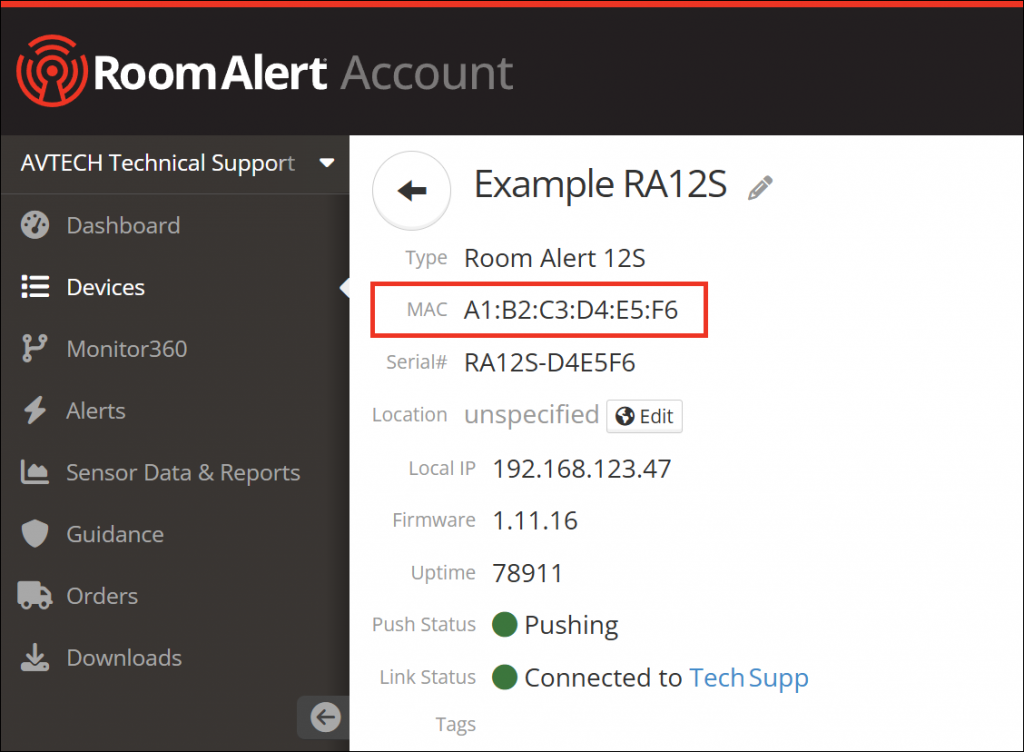Click the serial number RA12S-D4E5F6
1024x752 pixels.
549,363
